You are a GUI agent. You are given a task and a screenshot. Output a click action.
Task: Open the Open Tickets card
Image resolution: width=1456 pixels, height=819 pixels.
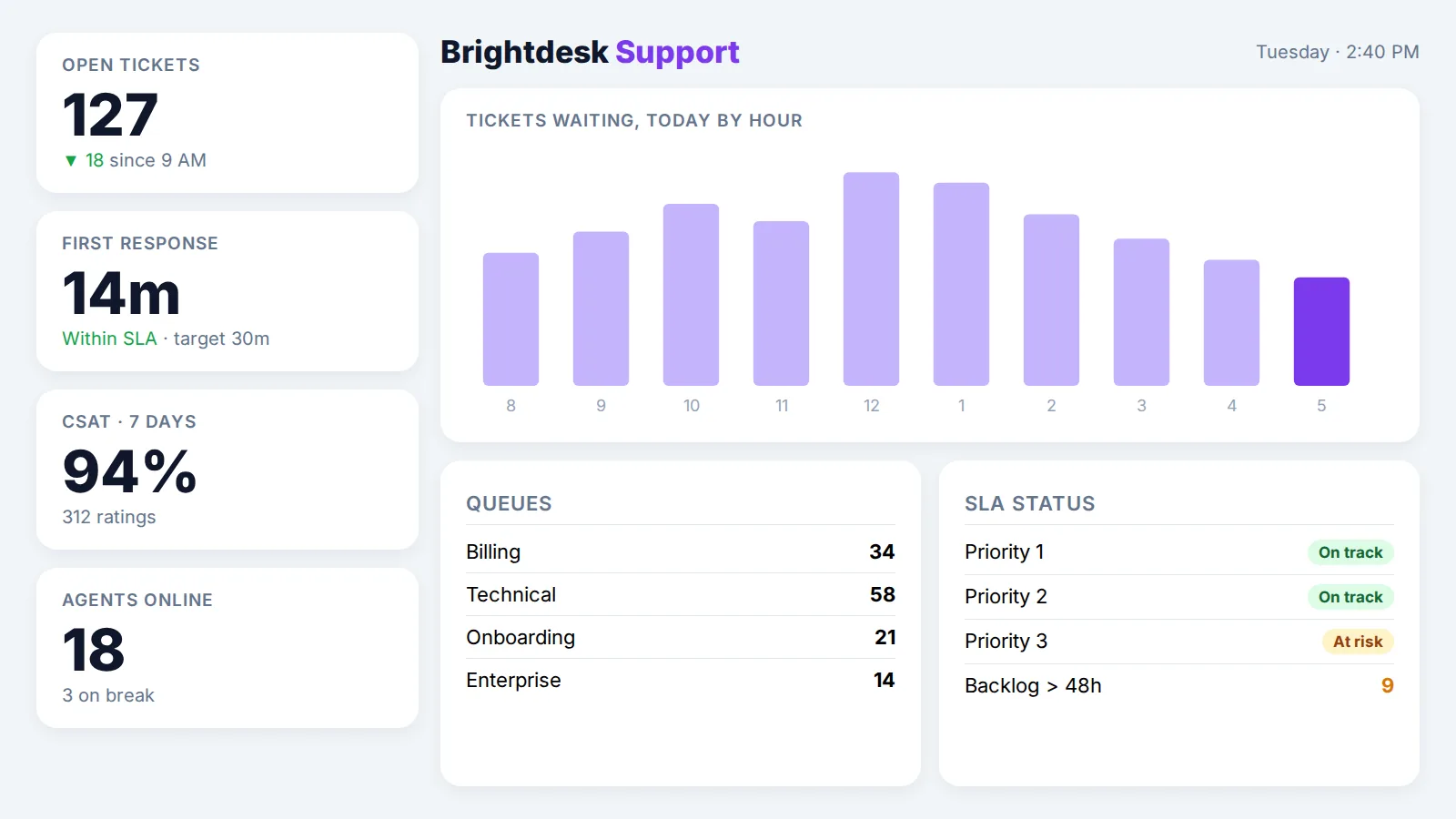click(x=227, y=113)
